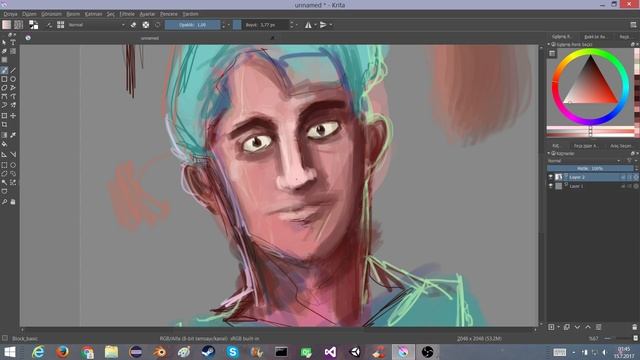This screenshot has height=360, width=640.
Task: Open foreground/background color swatch selector
Action: point(33,25)
